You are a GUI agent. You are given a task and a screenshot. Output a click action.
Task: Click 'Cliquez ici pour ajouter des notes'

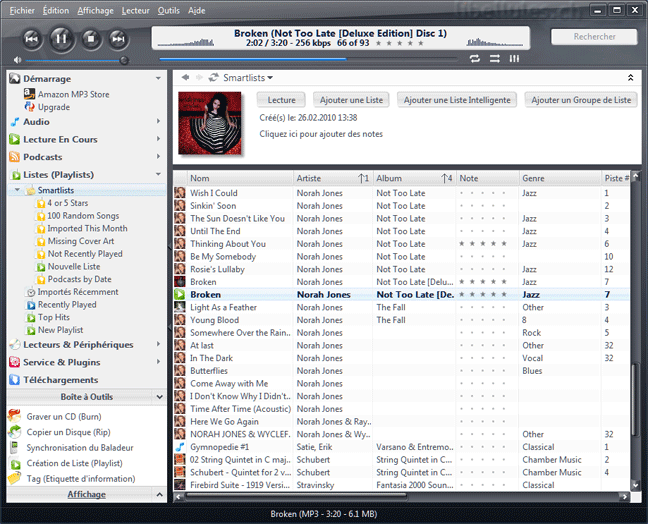321,134
